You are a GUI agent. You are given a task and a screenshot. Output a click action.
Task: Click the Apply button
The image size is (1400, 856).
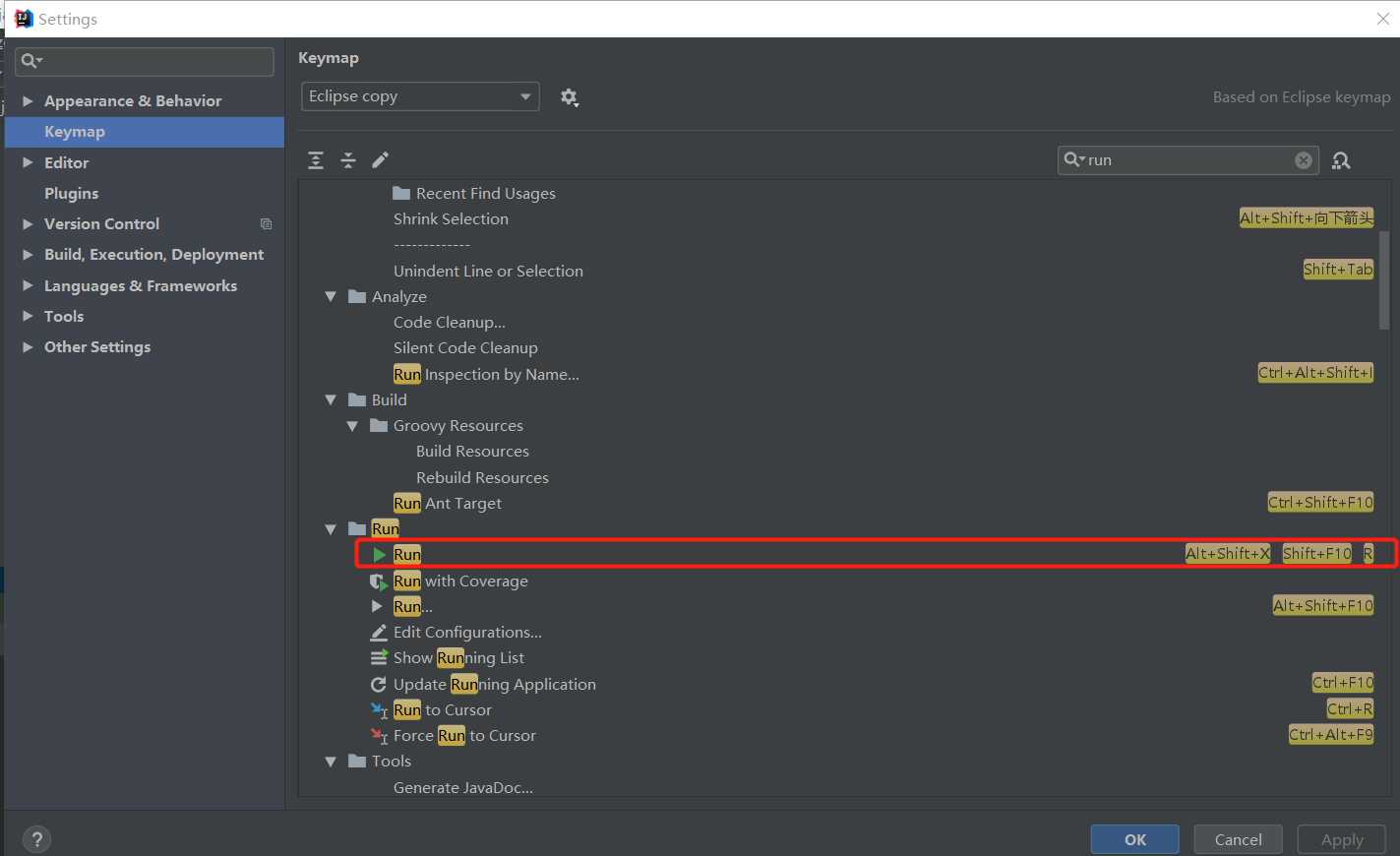tap(1342, 839)
